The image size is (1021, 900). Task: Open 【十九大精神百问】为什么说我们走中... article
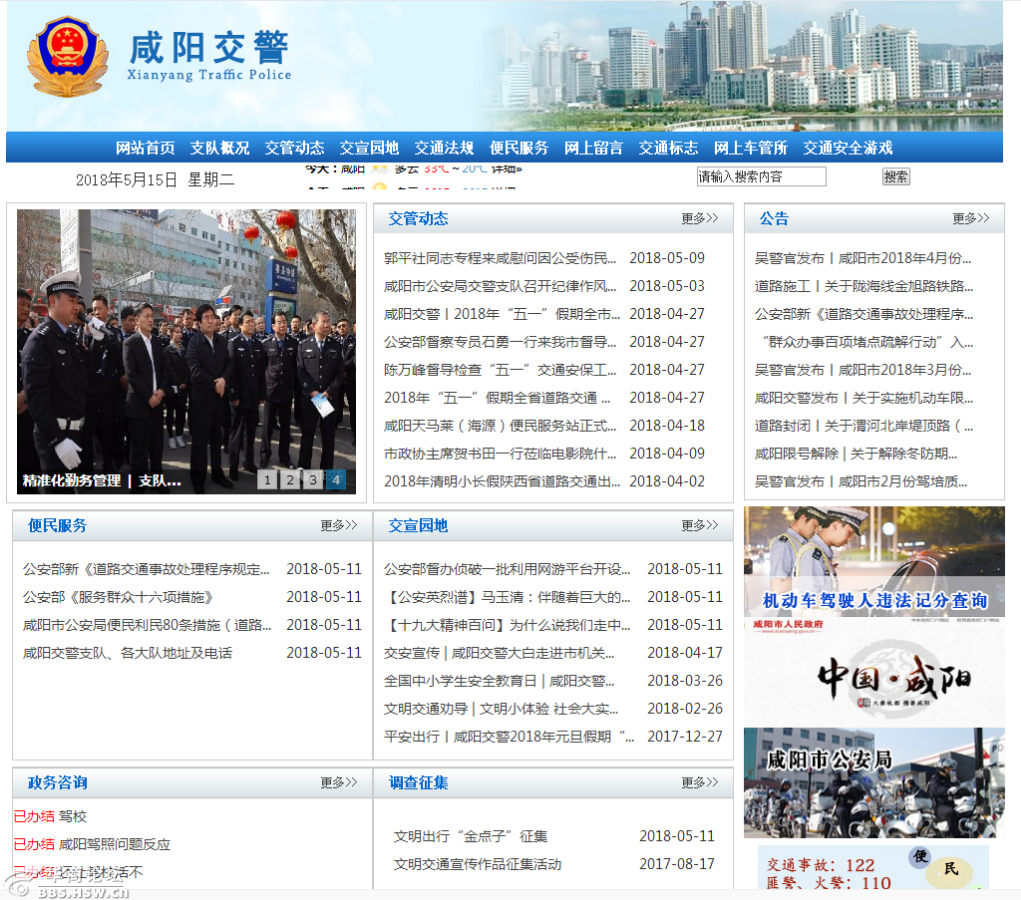pyautogui.click(x=507, y=625)
